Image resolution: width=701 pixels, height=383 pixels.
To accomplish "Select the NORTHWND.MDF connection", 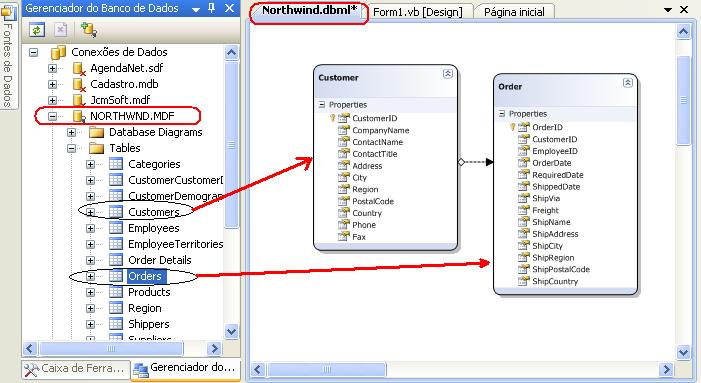I will [x=132, y=116].
